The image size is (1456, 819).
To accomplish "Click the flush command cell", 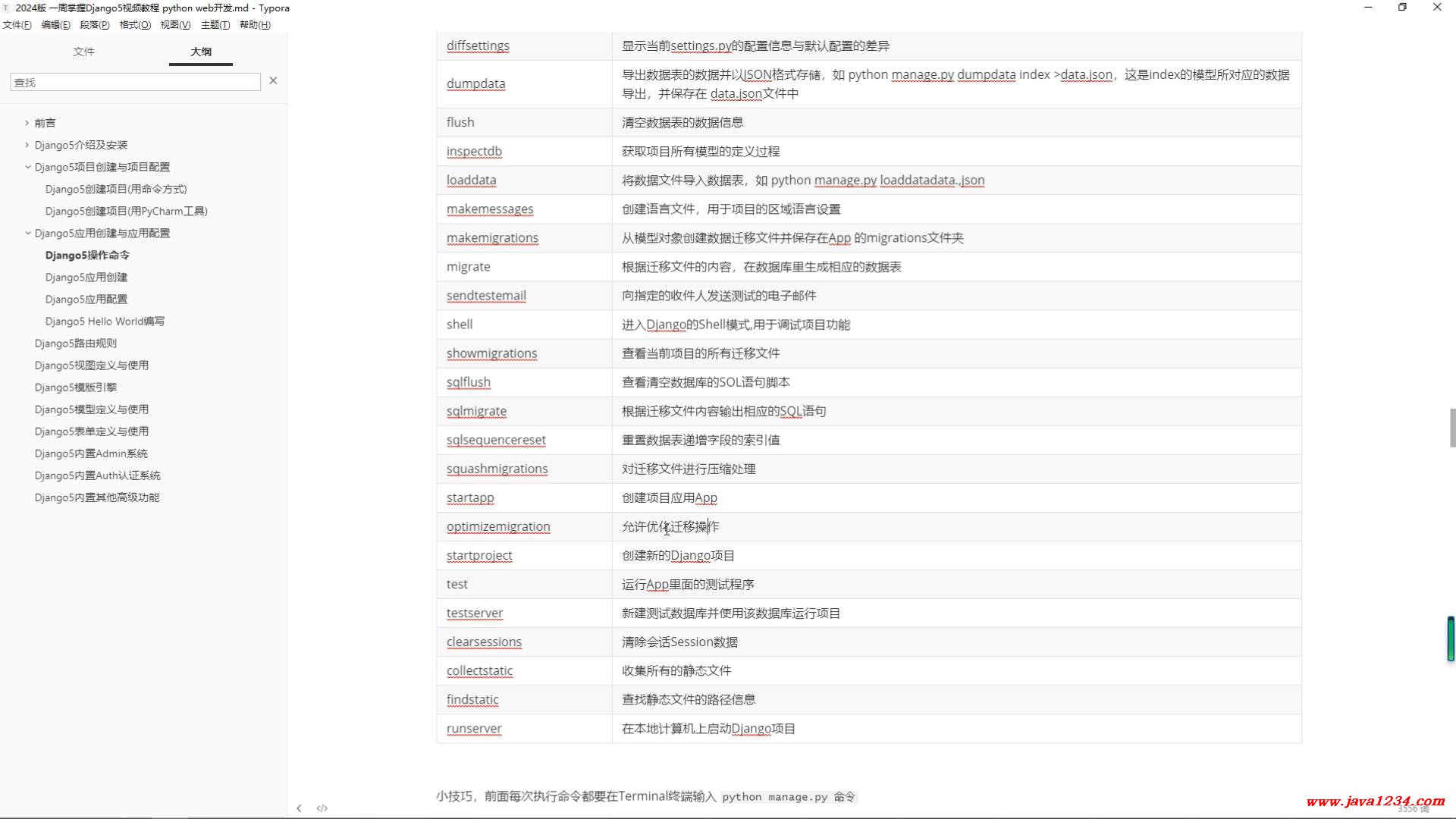I will coord(524,122).
